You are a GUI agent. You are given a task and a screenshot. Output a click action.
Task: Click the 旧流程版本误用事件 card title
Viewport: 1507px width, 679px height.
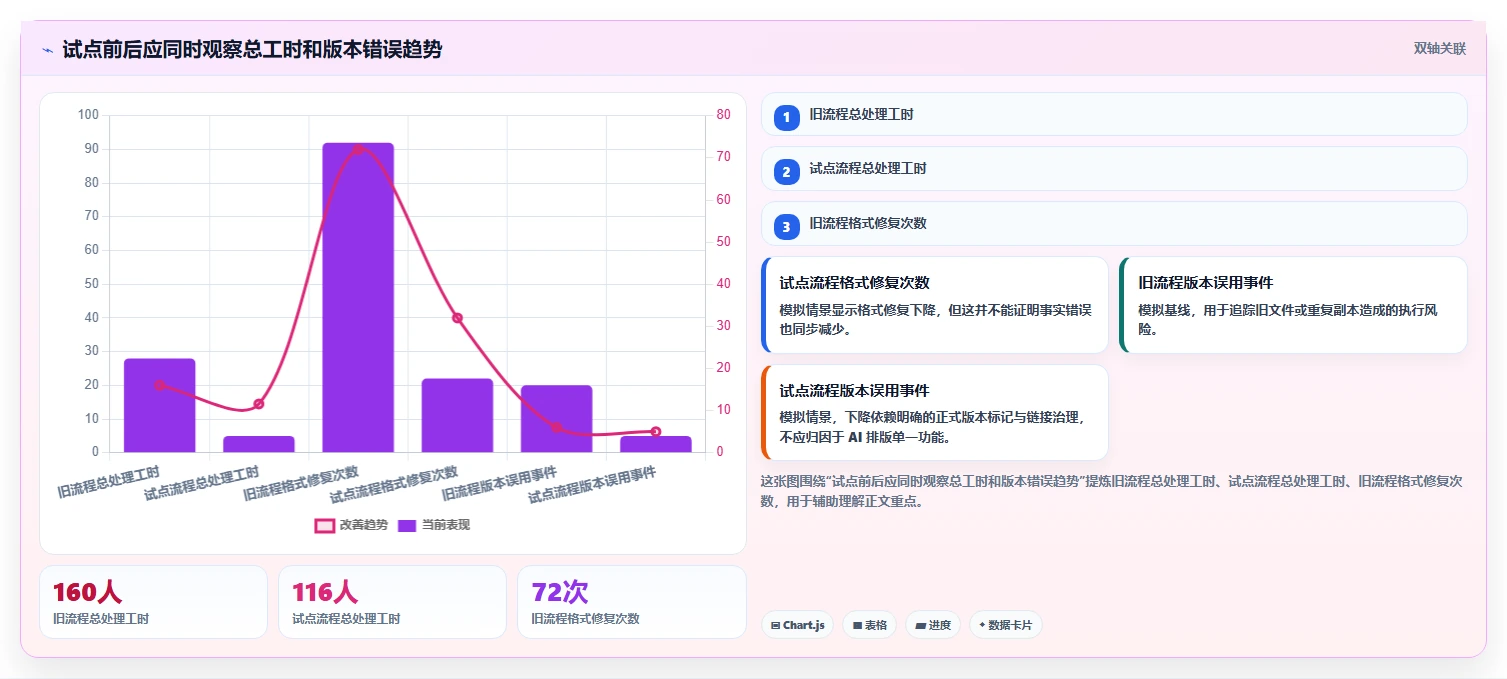(x=1206, y=283)
